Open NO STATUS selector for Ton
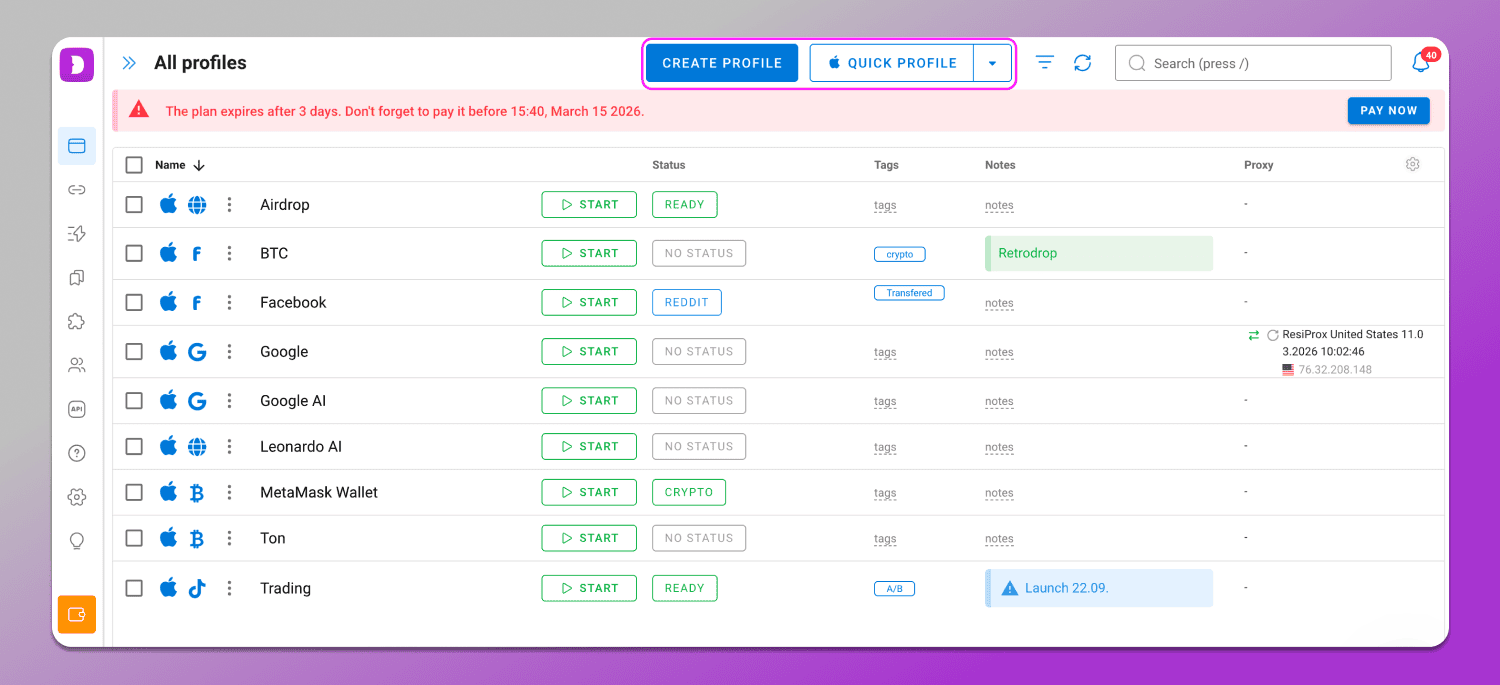Image resolution: width=1500 pixels, height=685 pixels. [x=699, y=539]
